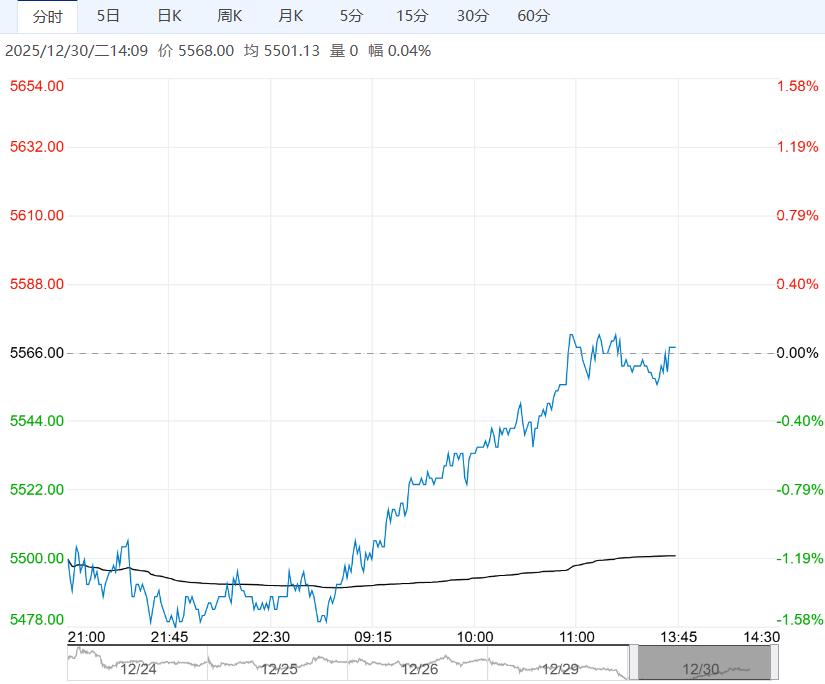Jump to 12/24 in the overview timeline

[139, 668]
